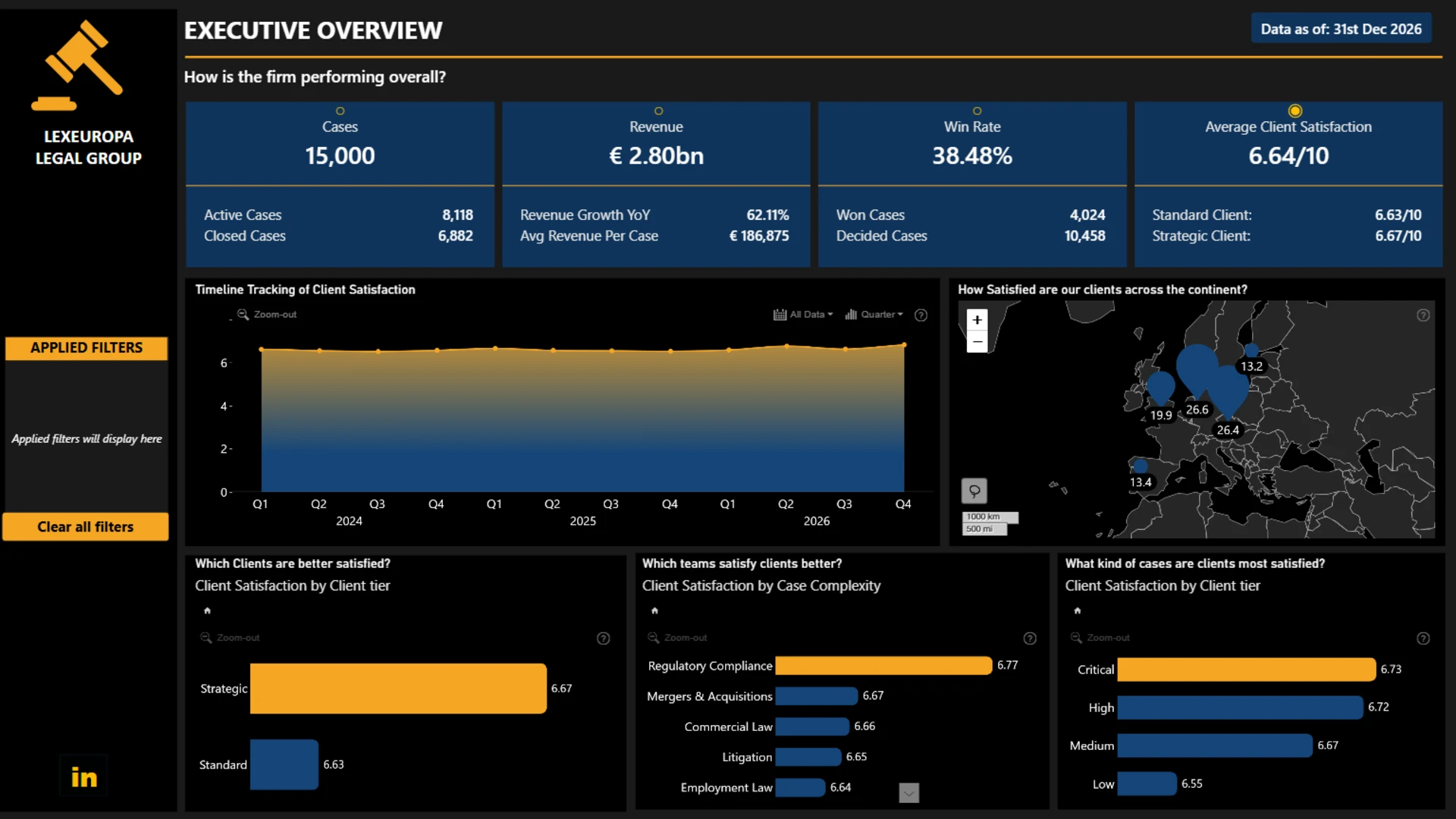Select the Medium bar
This screenshot has width=1456, height=819.
coord(1215,745)
